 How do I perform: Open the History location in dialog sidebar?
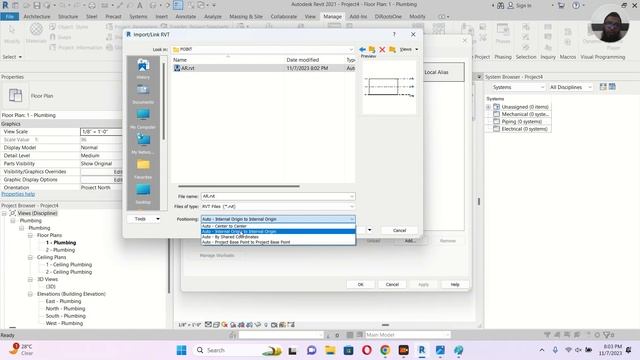[143, 69]
